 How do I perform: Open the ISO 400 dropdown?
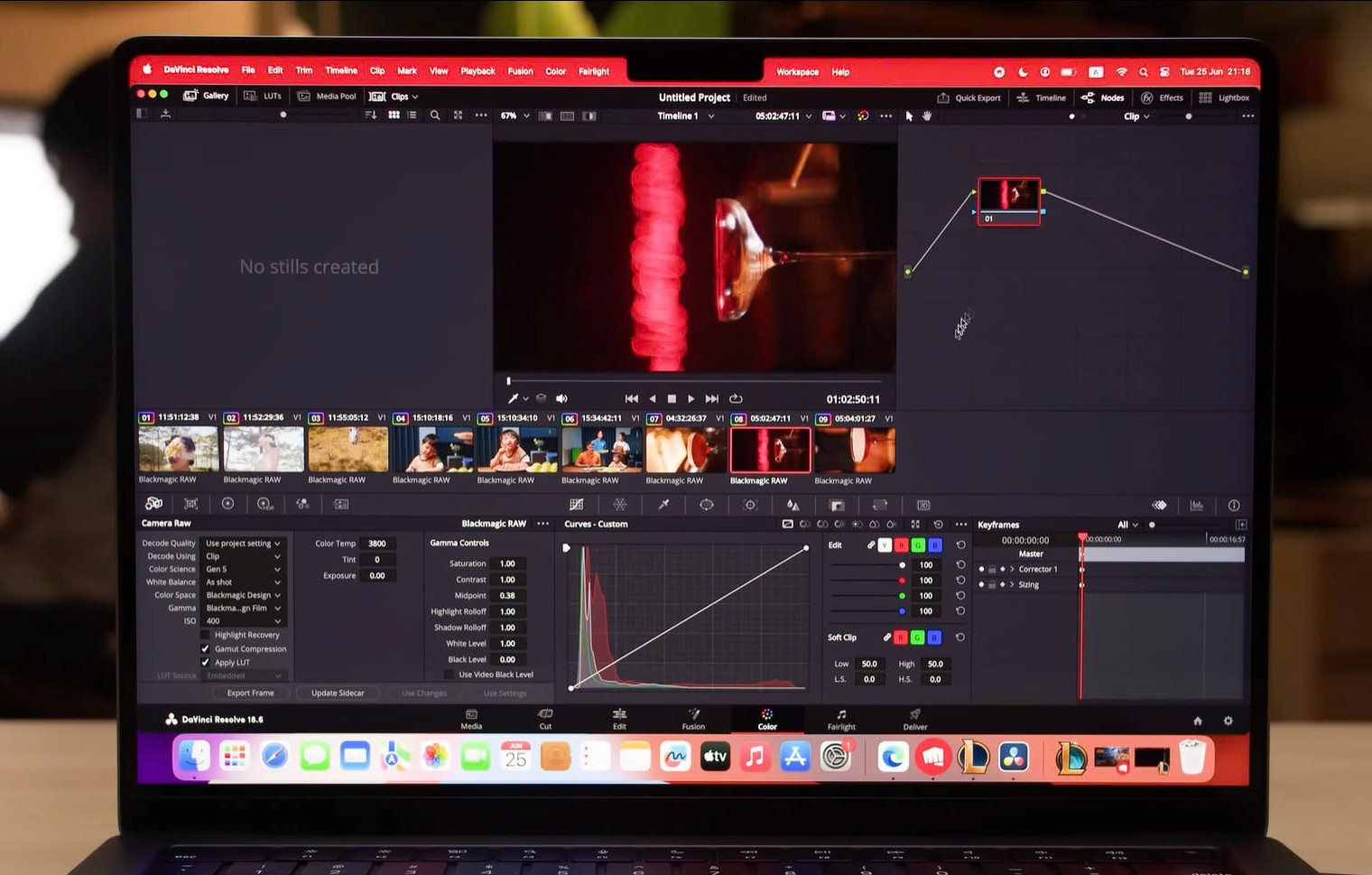(x=243, y=621)
